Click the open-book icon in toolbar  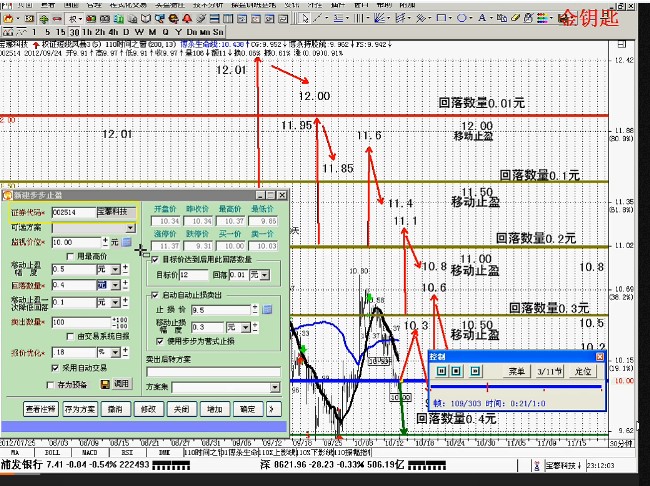146,19
